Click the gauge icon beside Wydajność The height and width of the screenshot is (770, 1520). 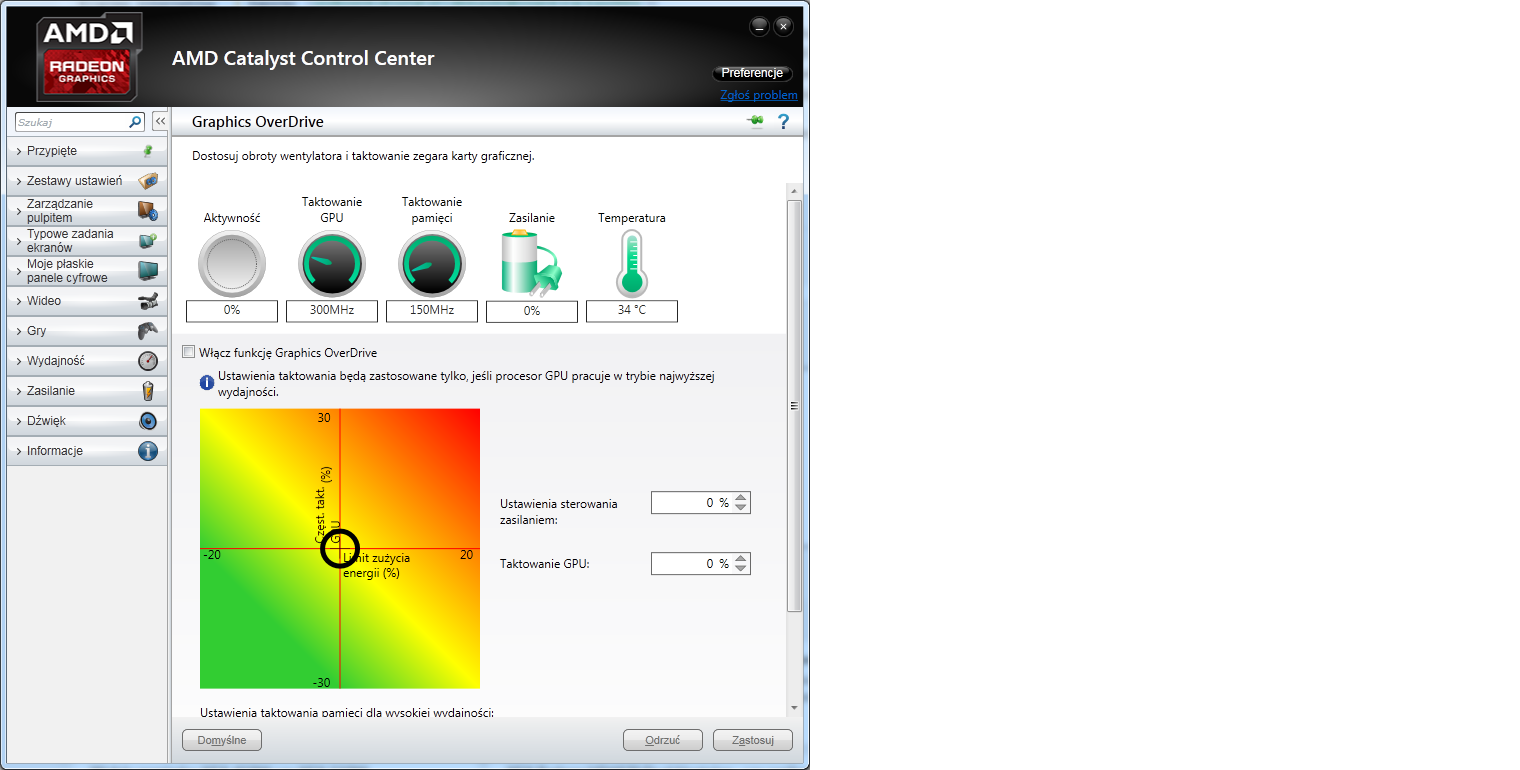pyautogui.click(x=148, y=361)
